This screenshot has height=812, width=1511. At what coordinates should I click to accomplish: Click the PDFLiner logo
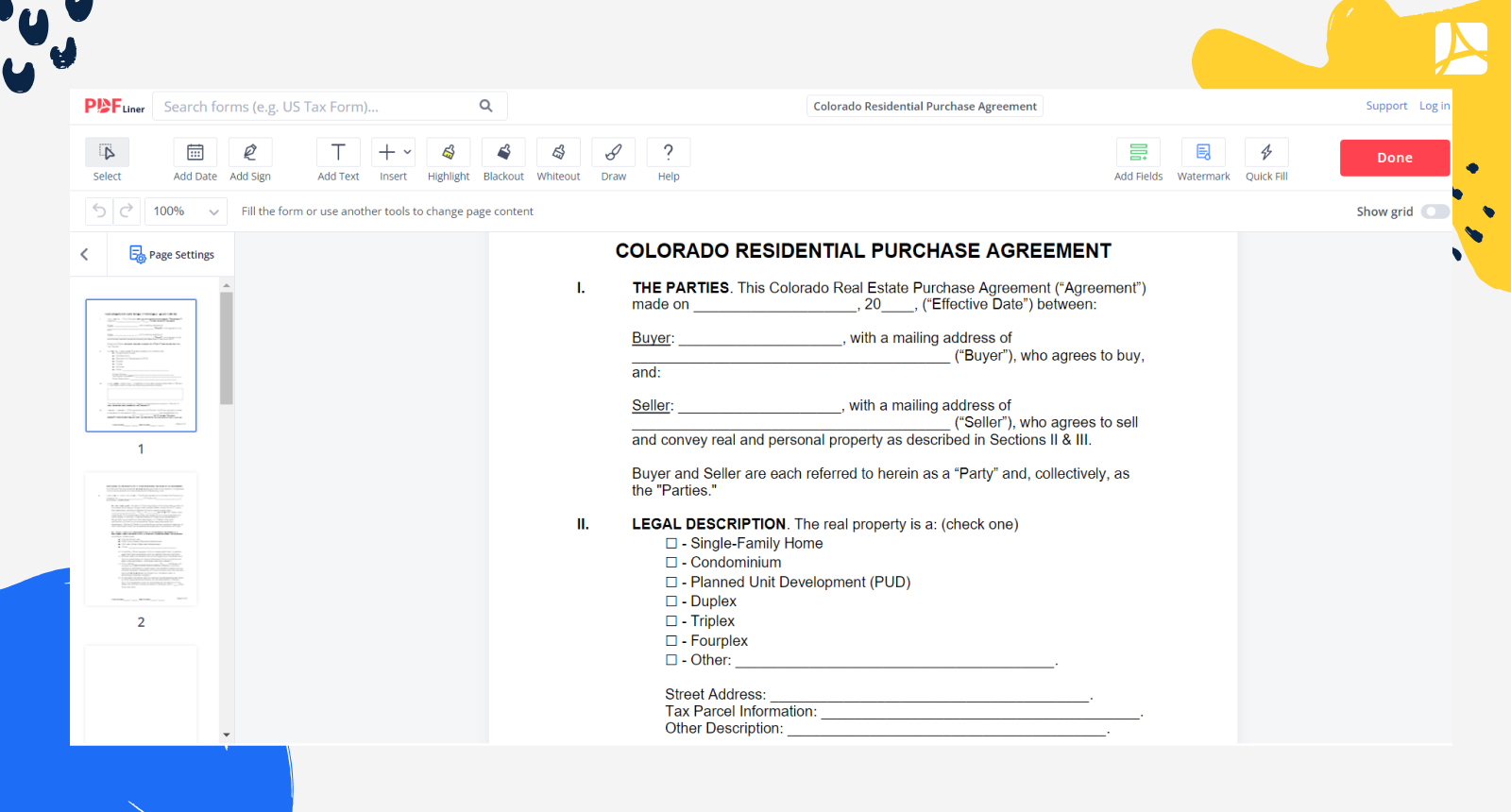tap(114, 107)
